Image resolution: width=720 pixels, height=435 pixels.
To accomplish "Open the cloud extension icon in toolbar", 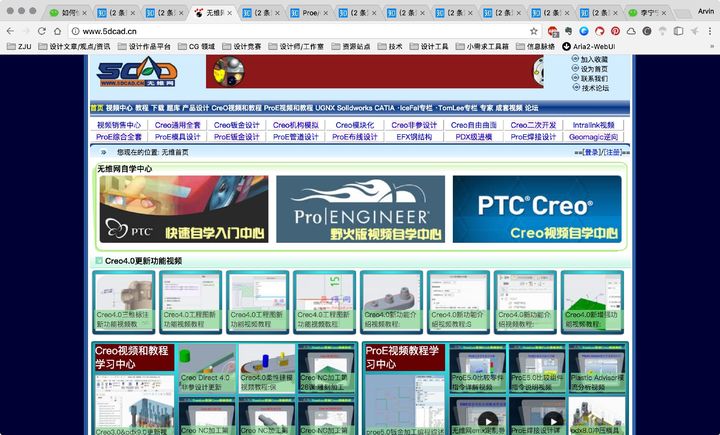I will [x=631, y=31].
